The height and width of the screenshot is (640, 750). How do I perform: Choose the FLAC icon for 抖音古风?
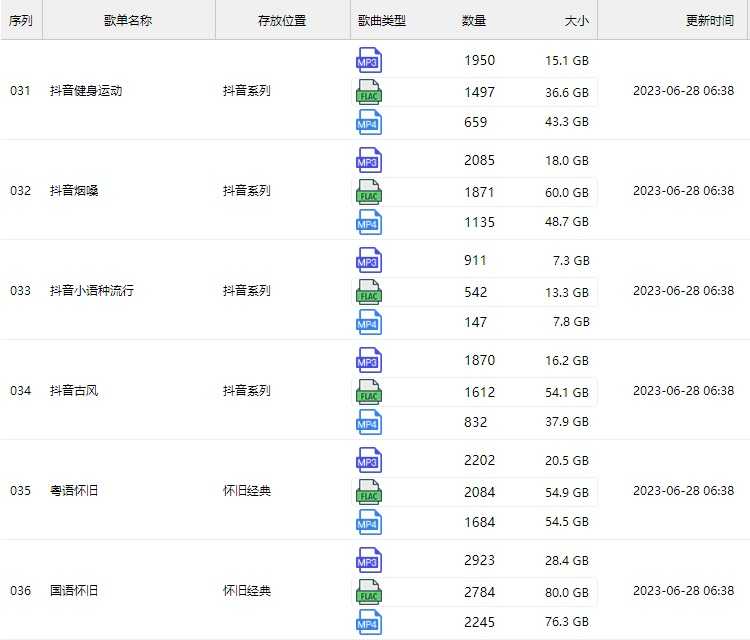coord(369,392)
